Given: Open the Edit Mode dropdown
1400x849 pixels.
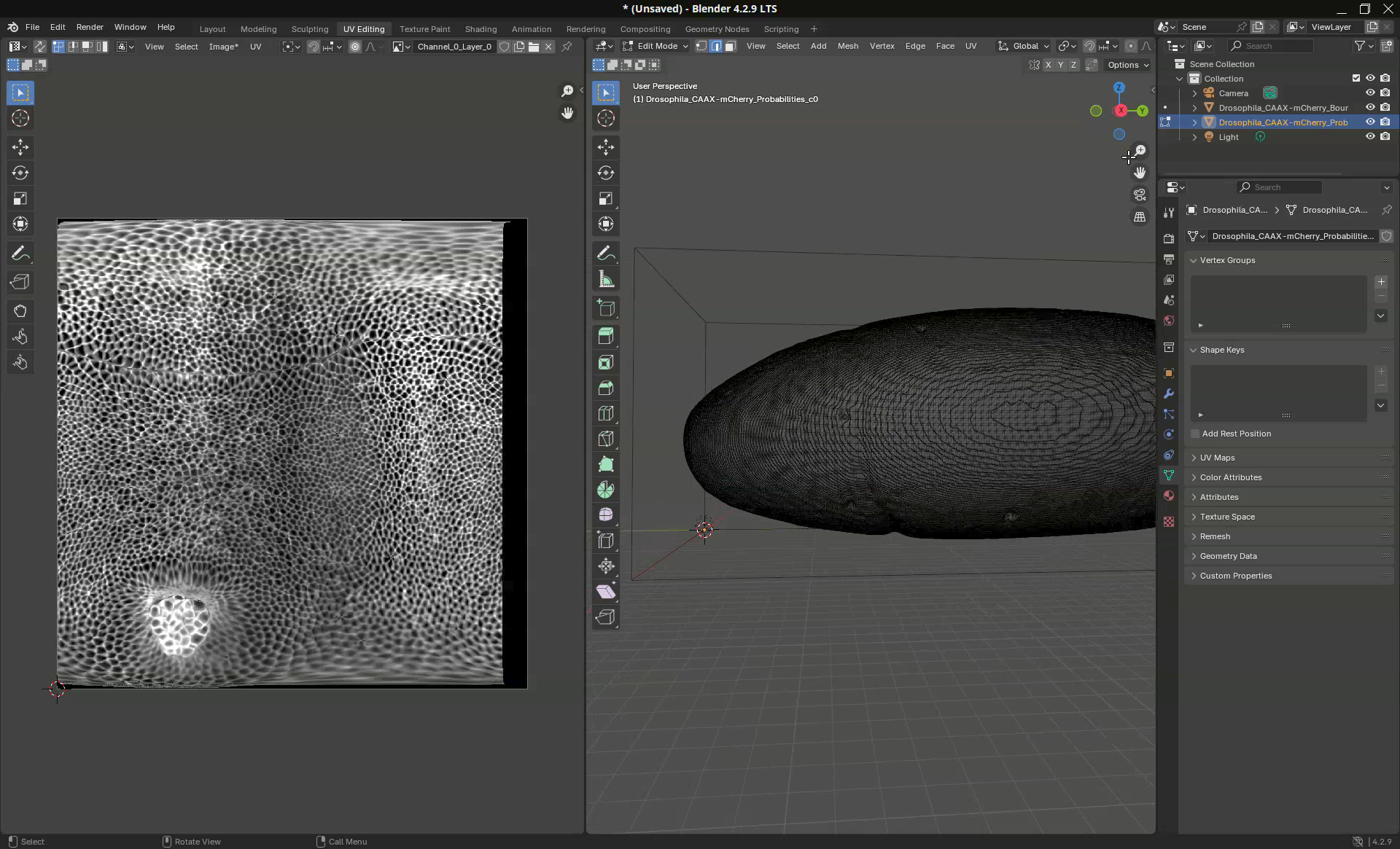Looking at the screenshot, I should 656,46.
